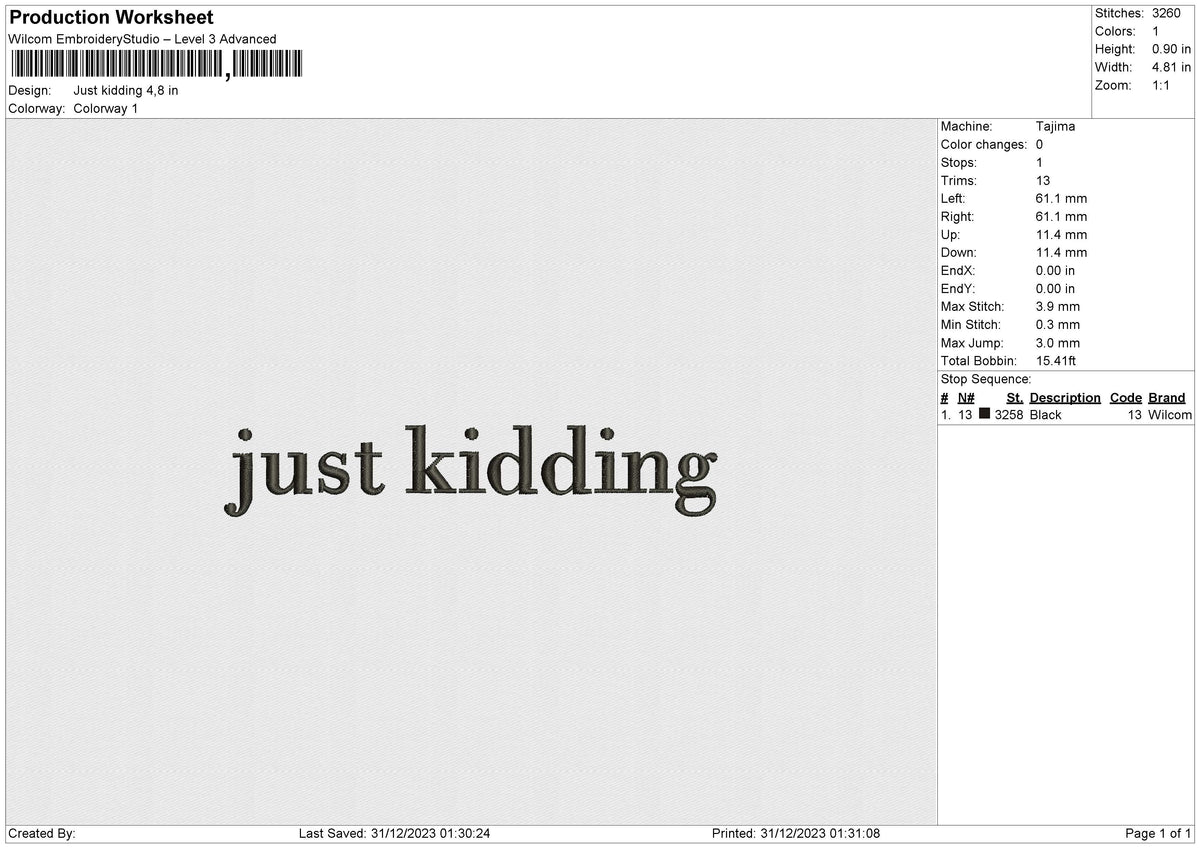Click the Left value 61.1 mm
The image size is (1200, 848).
[1061, 198]
